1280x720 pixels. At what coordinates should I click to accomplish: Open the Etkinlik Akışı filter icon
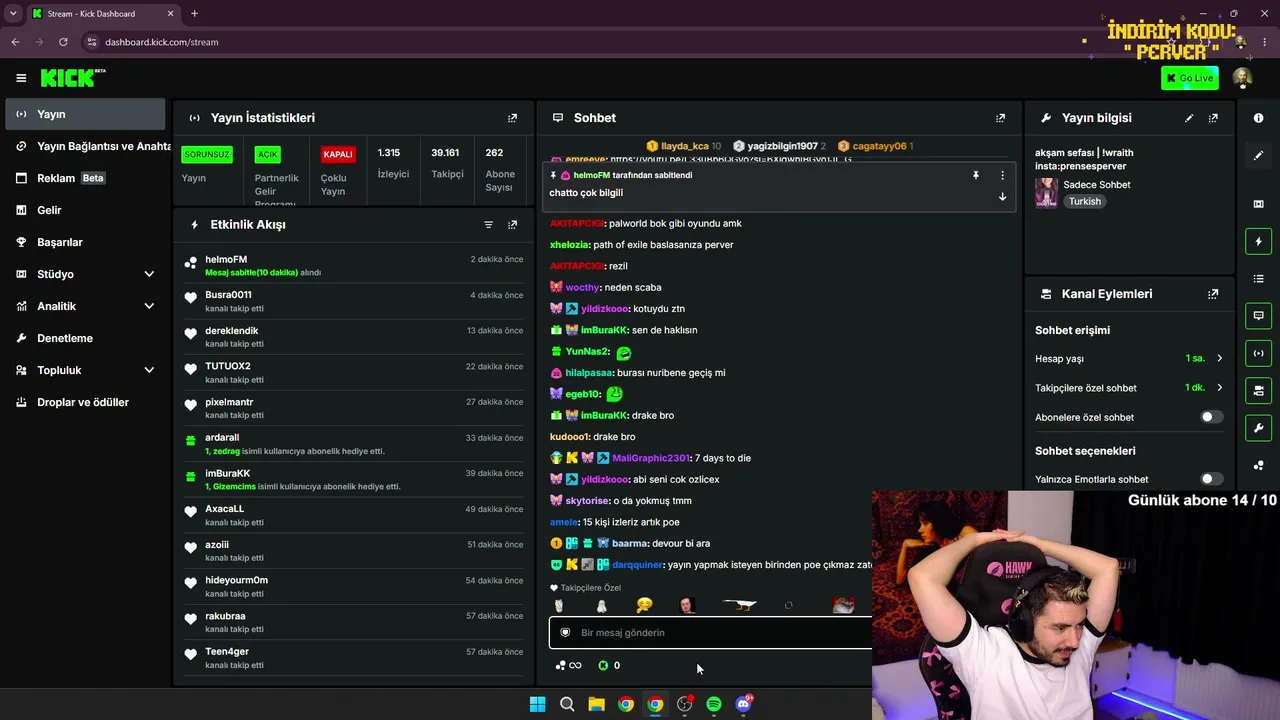pyautogui.click(x=488, y=225)
